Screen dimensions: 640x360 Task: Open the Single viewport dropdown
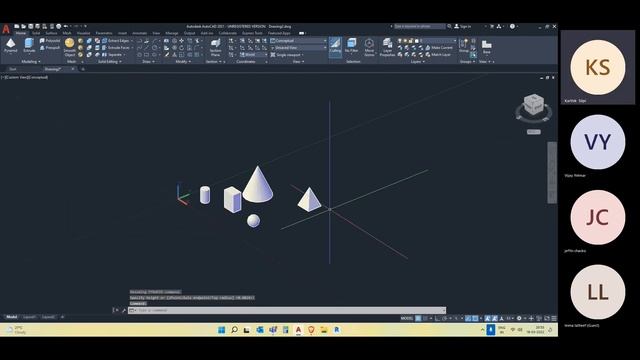coord(287,55)
